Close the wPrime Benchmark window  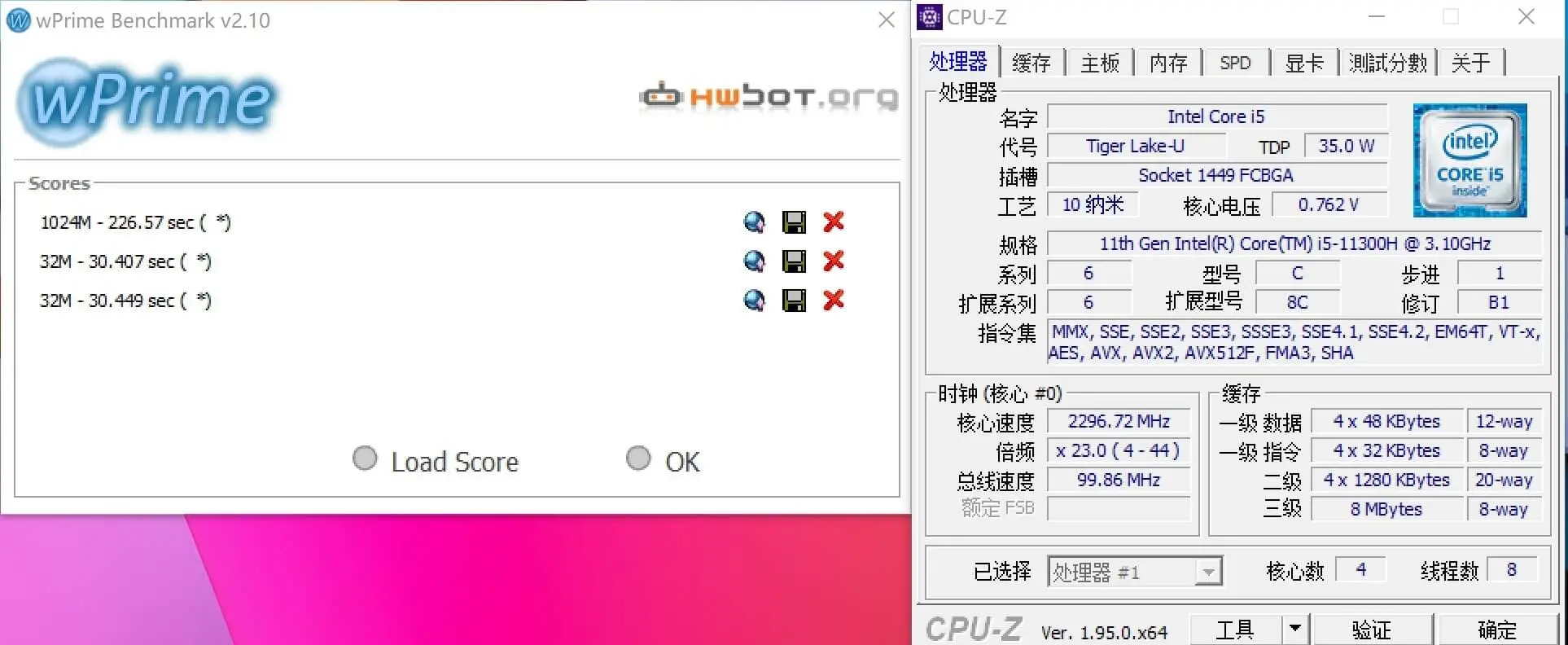coord(887,20)
